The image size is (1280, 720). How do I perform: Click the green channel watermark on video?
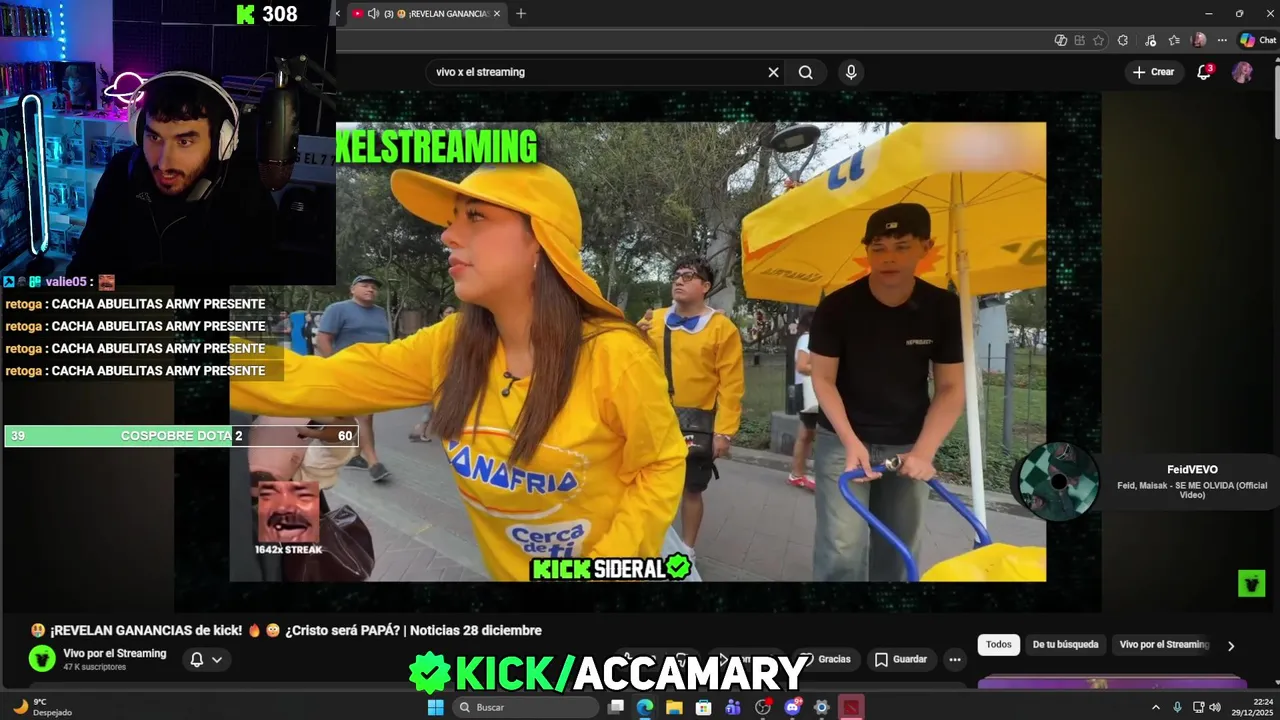coord(1252,583)
